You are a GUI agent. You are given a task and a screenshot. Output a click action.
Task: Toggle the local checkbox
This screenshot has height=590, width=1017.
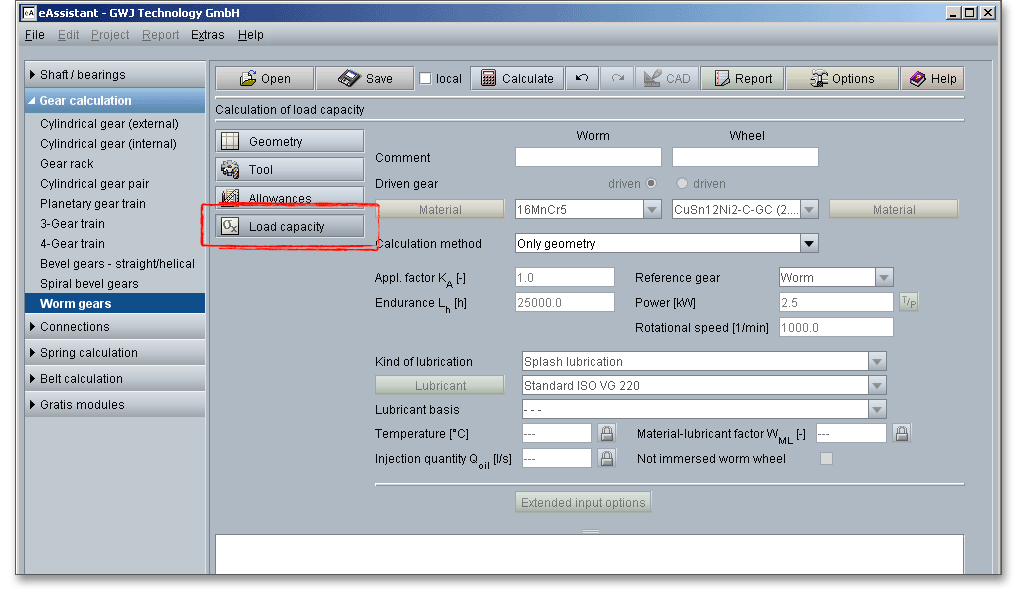(426, 79)
